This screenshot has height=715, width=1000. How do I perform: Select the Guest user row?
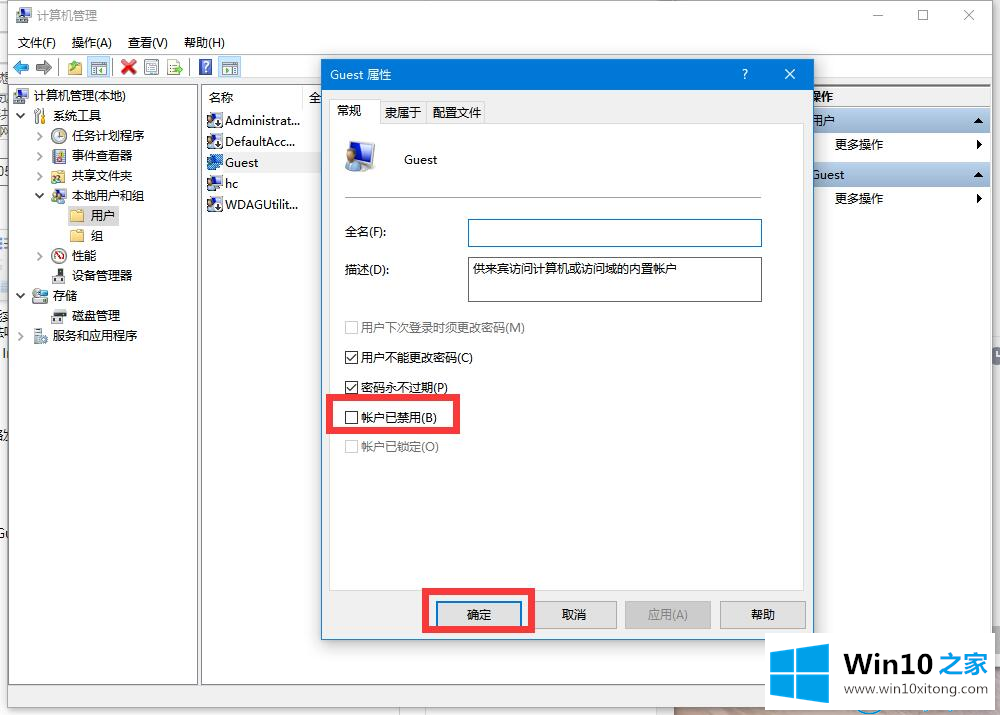263,162
